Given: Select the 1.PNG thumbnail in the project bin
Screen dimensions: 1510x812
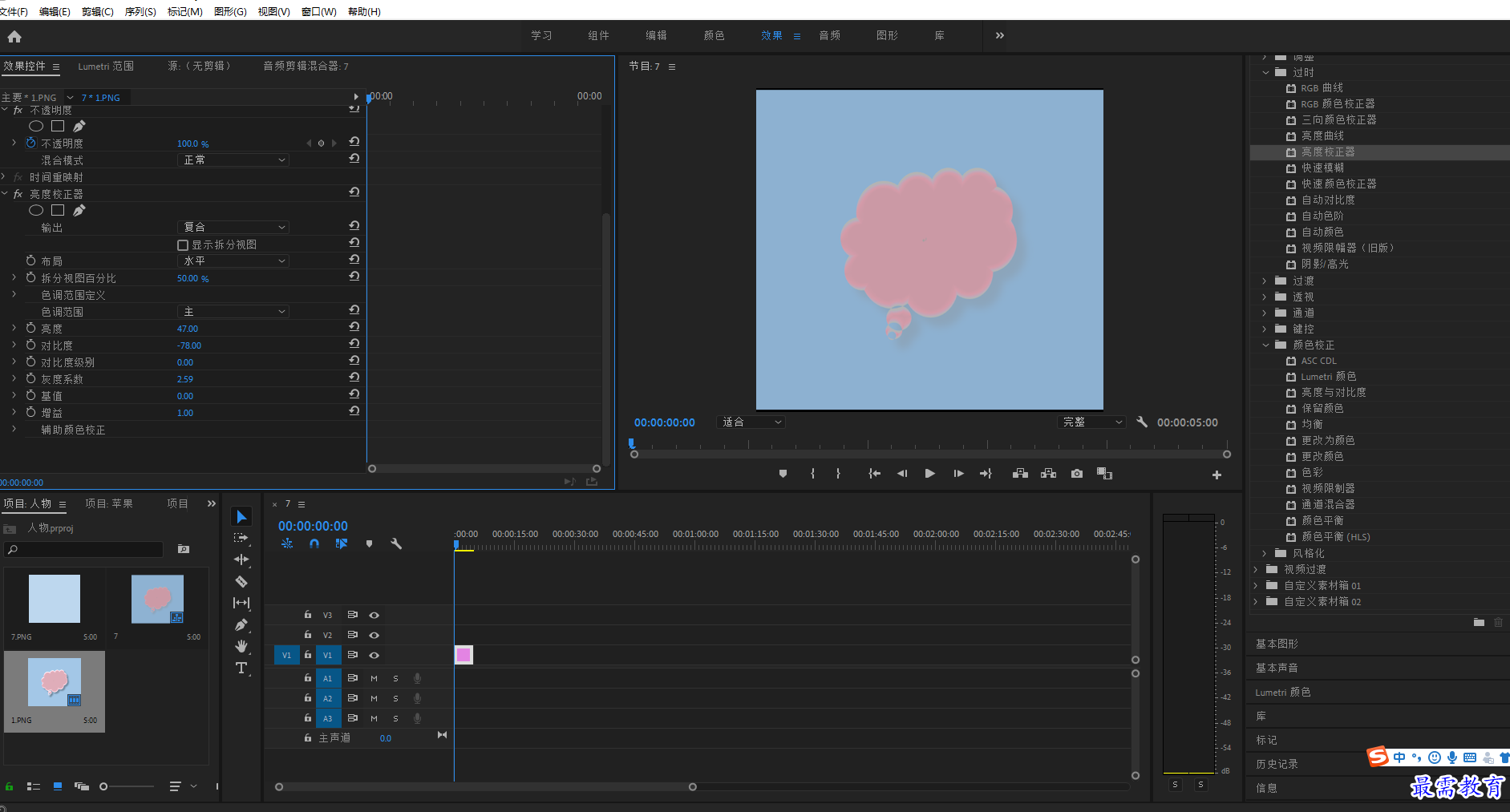Looking at the screenshot, I should click(55, 691).
